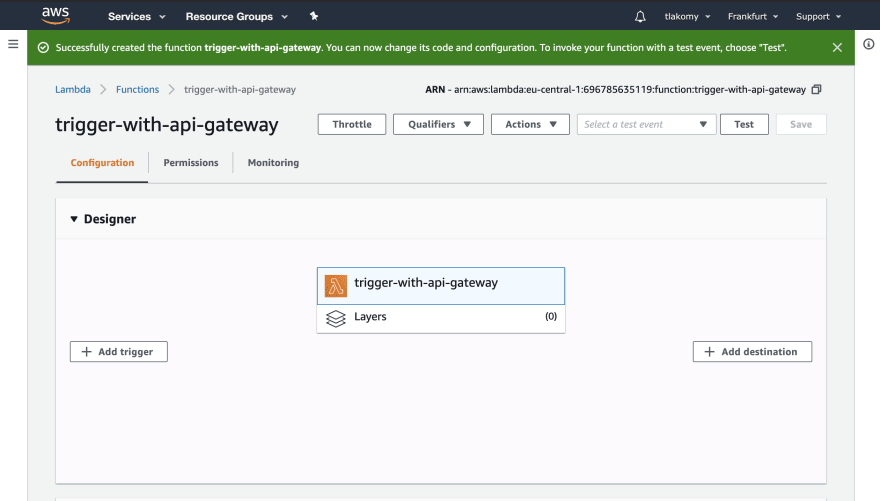Screen dimensions: 880x501
Task: Click the Test button
Action: [x=744, y=124]
